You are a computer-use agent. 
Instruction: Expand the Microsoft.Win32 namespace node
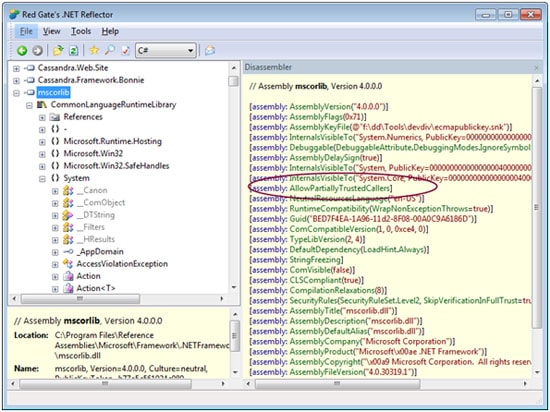pos(42,154)
